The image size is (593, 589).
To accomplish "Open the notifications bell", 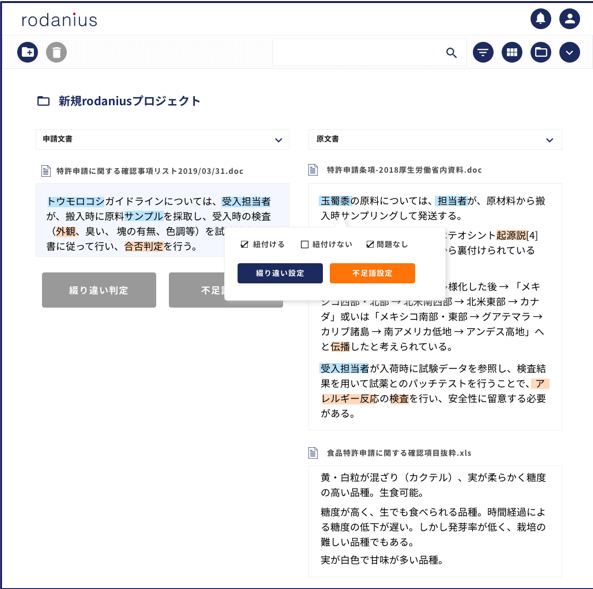I will 540,19.
